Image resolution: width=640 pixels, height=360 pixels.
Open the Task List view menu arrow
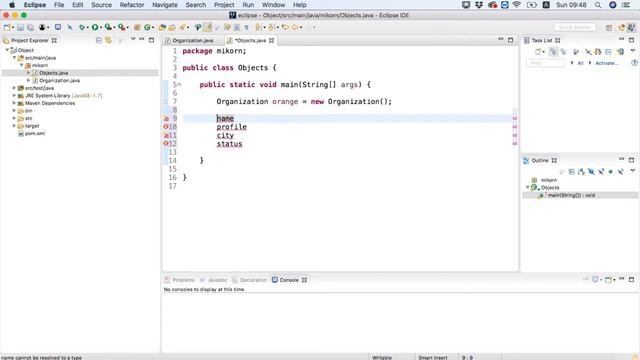(633, 51)
